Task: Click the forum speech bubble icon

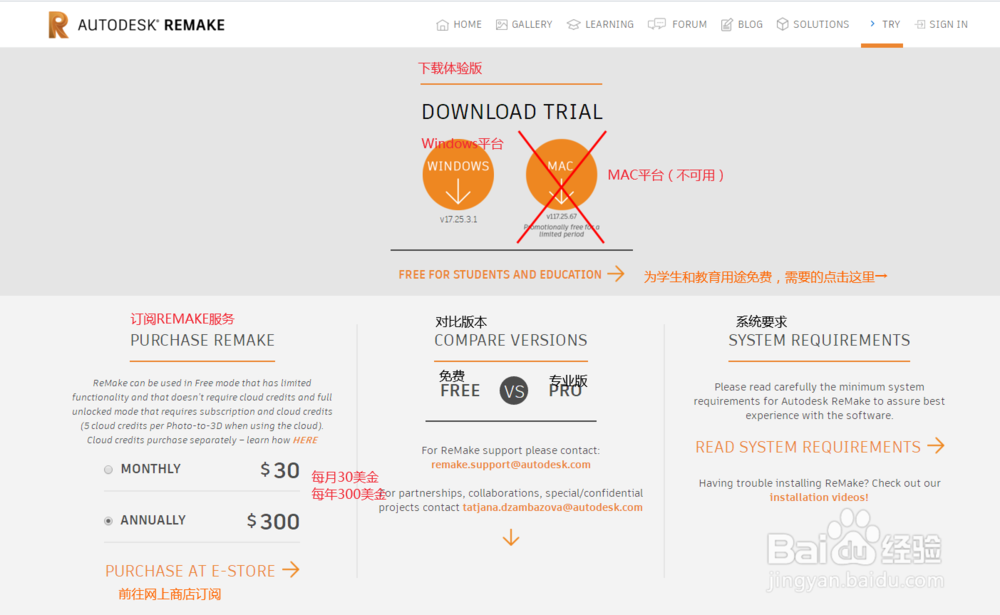Action: [656, 24]
